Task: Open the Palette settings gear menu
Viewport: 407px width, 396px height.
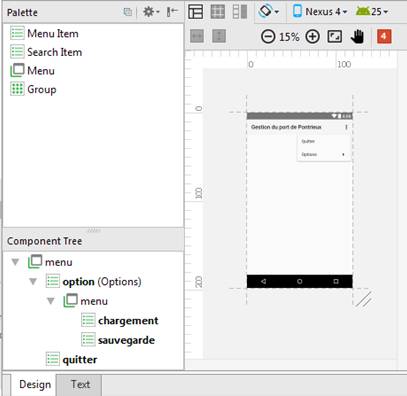Action: click(x=151, y=12)
